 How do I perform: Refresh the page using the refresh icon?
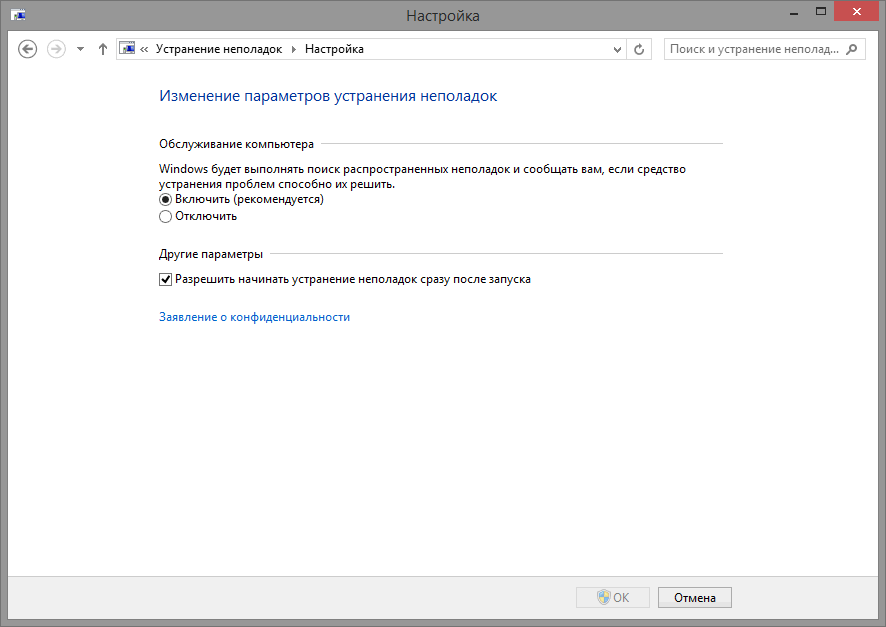(640, 49)
